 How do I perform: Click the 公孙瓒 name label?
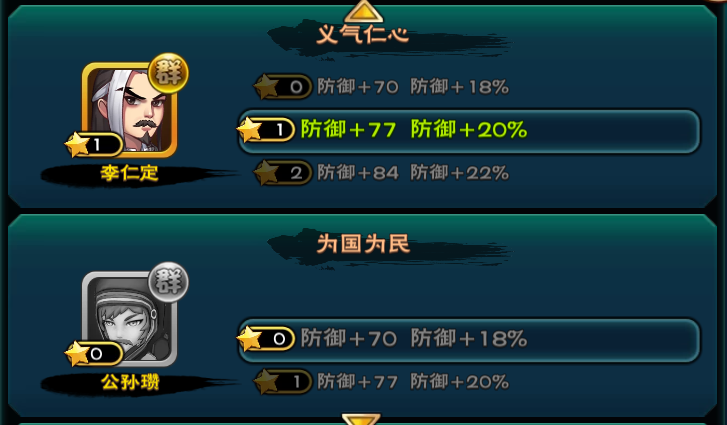(130, 382)
